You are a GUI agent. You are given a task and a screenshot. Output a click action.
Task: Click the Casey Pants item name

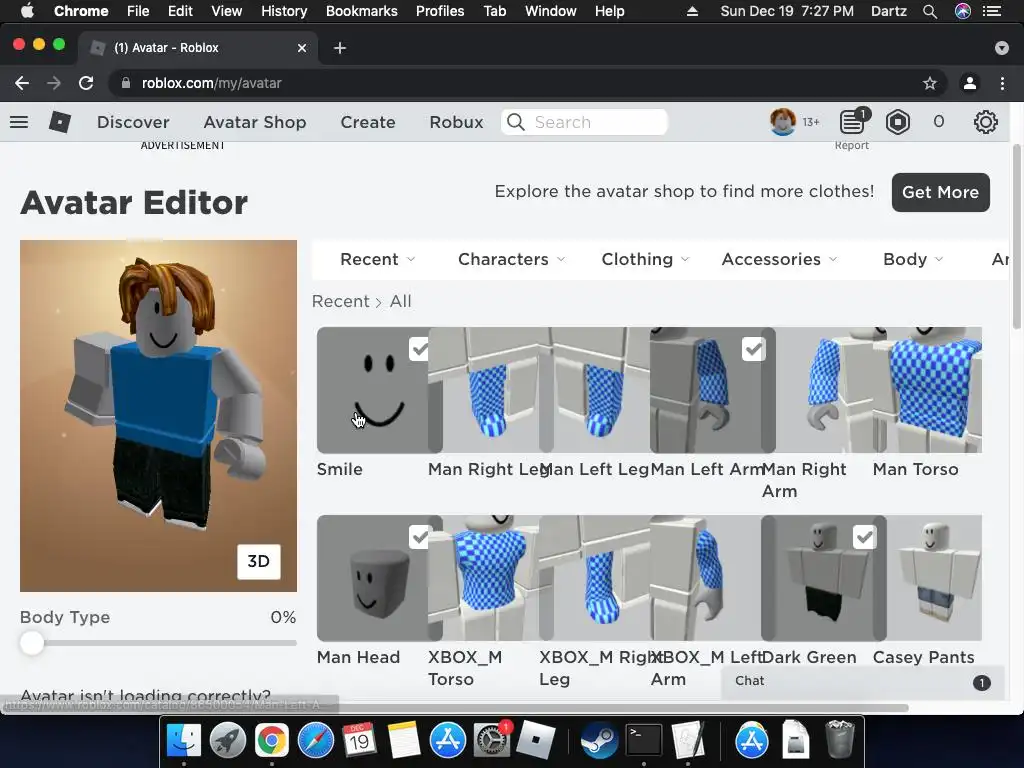coord(923,657)
